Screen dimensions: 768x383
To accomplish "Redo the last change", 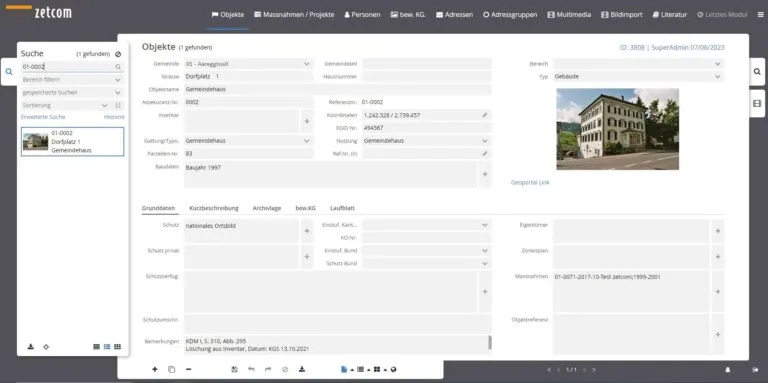I will tap(268, 369).
